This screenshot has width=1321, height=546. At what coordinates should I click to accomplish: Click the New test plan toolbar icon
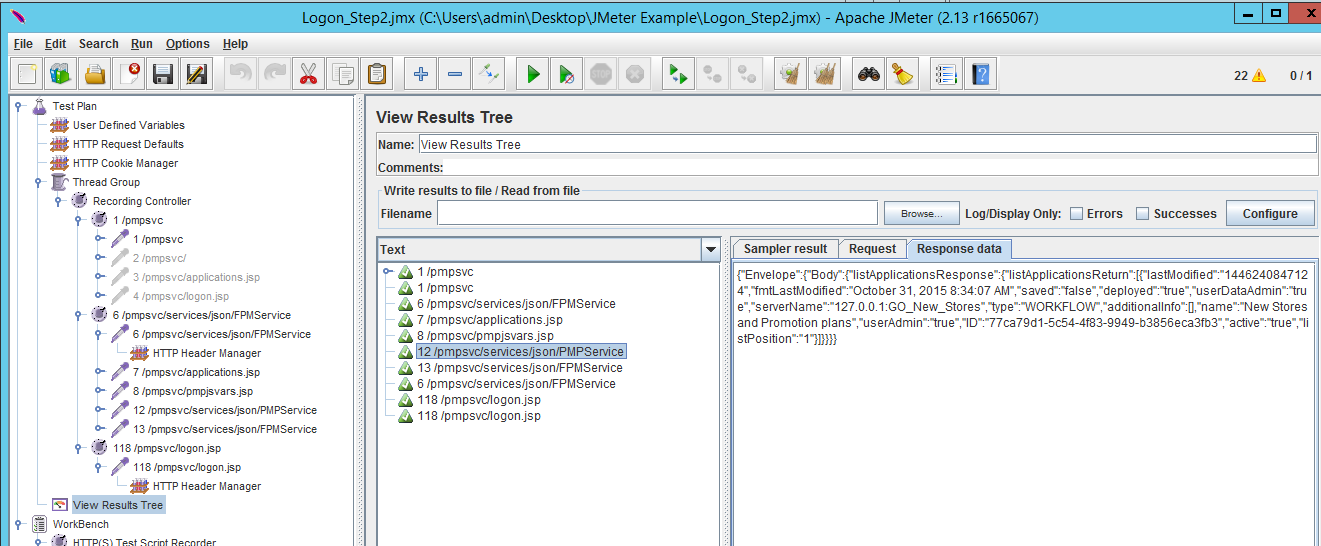tap(27, 73)
